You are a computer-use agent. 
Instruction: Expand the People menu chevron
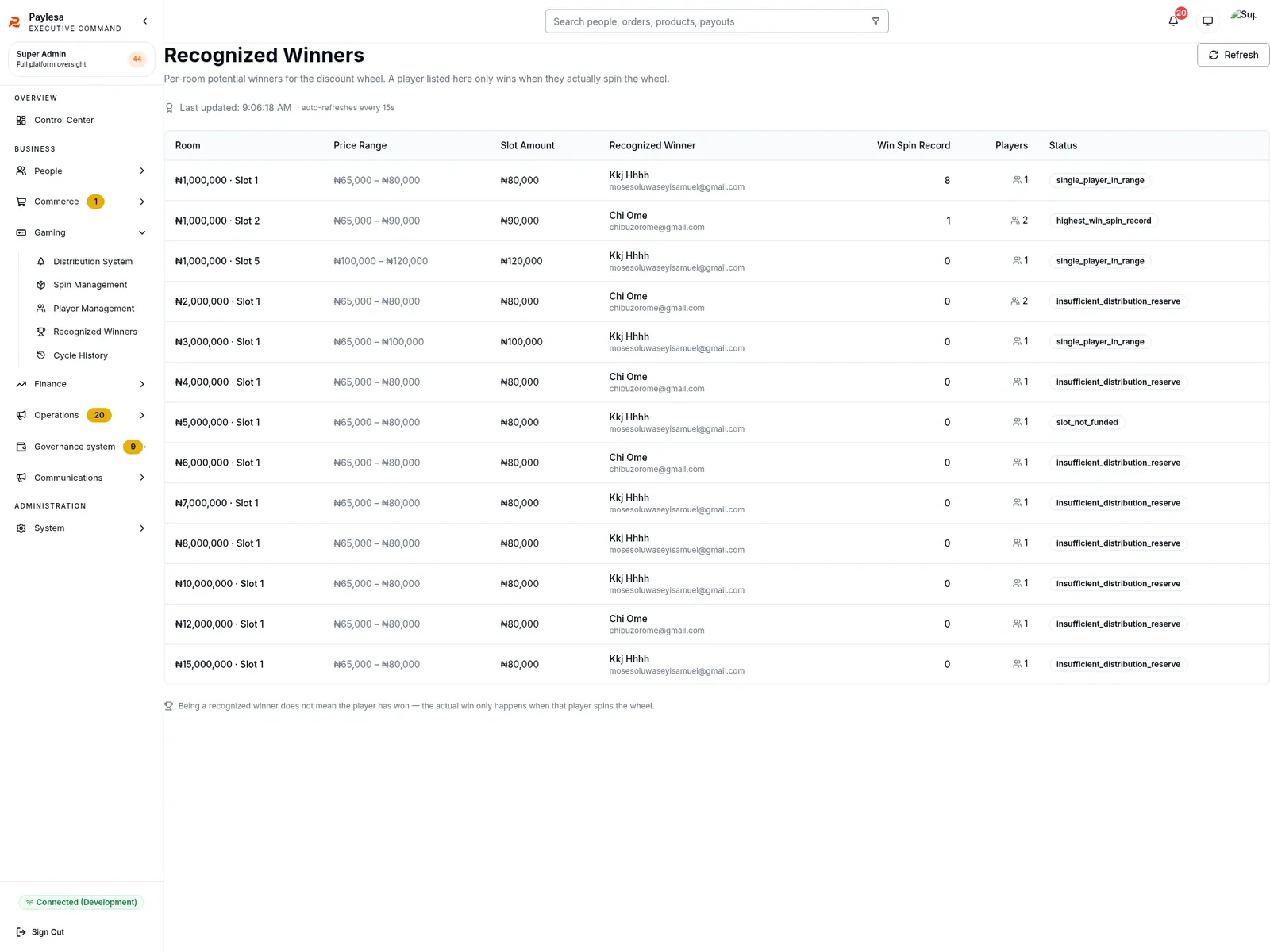pyautogui.click(x=142, y=171)
